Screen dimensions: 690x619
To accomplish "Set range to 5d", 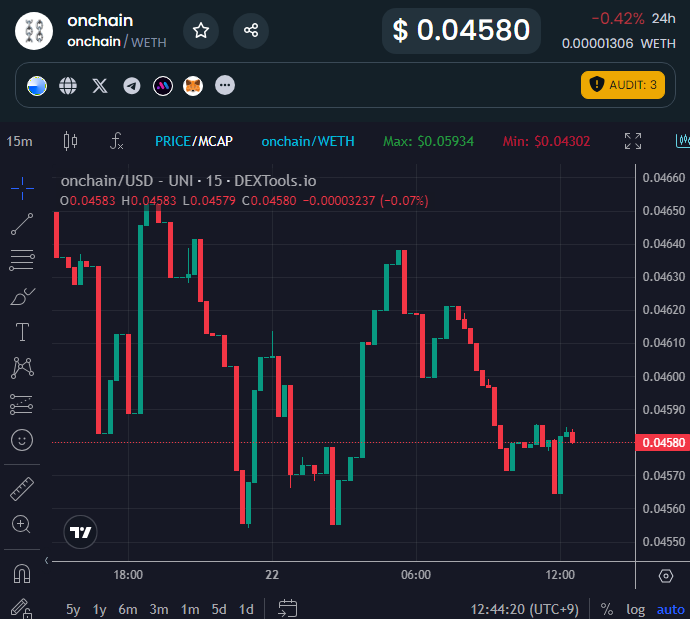I will pyautogui.click(x=219, y=609).
